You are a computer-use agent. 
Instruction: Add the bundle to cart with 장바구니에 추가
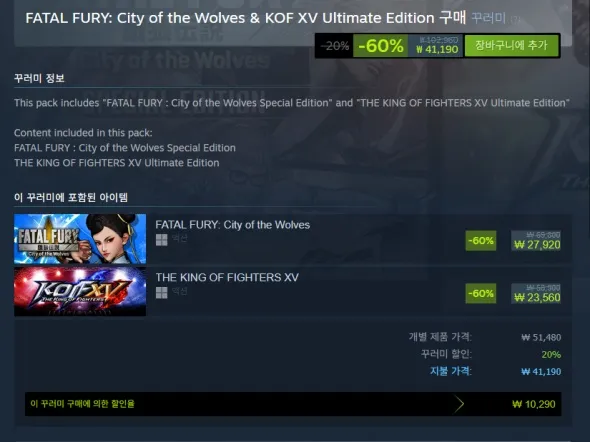tap(511, 46)
